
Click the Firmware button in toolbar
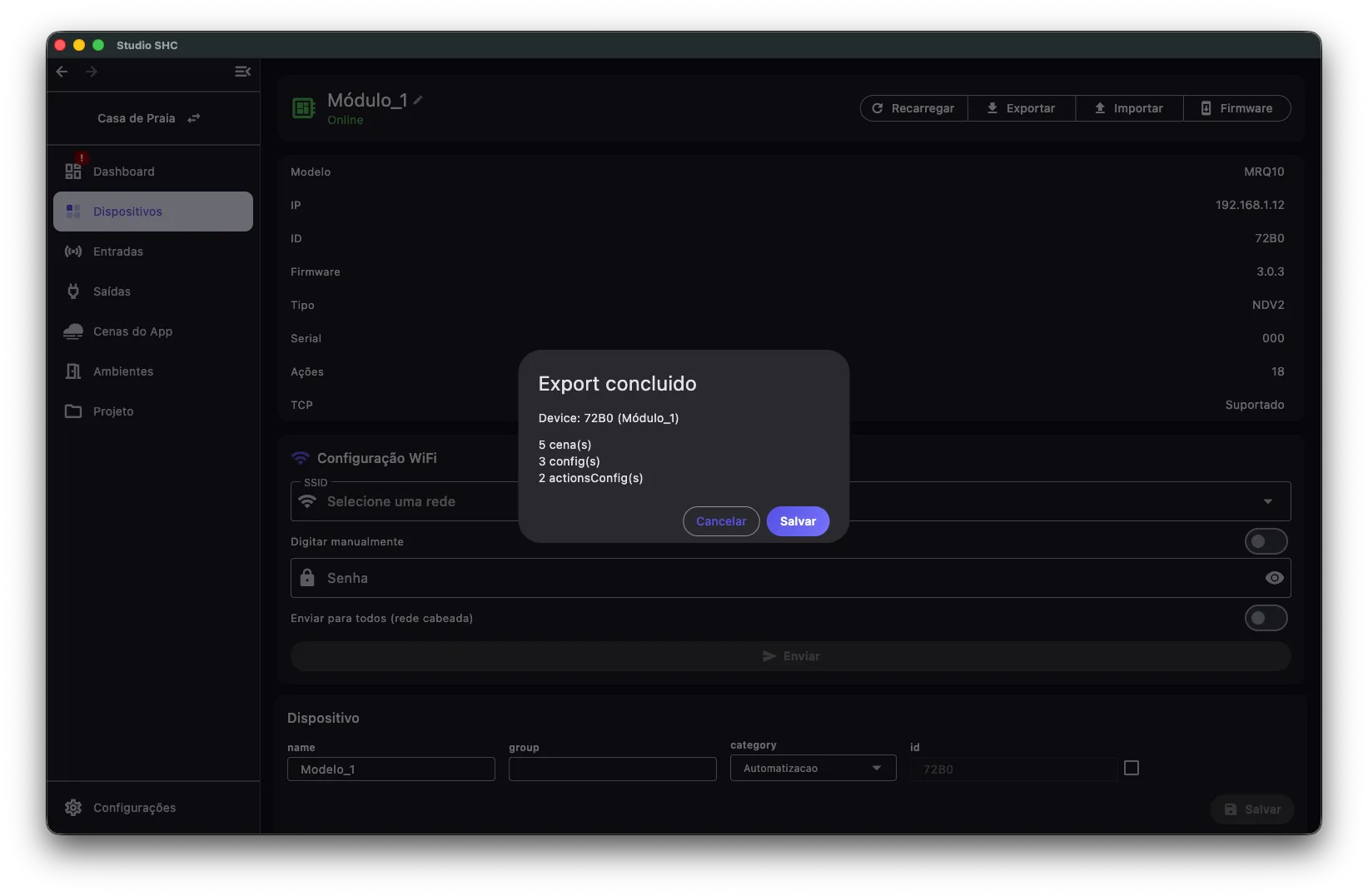click(x=1236, y=108)
